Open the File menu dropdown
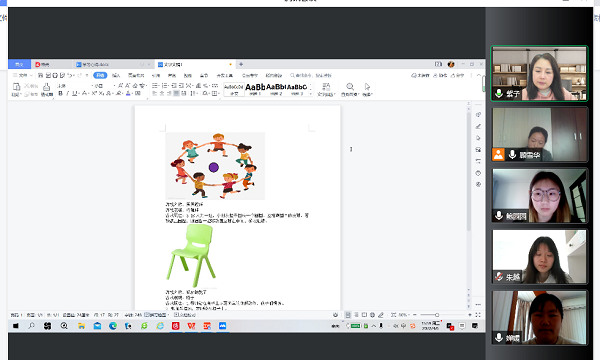This screenshot has height=360, width=600. [23, 75]
